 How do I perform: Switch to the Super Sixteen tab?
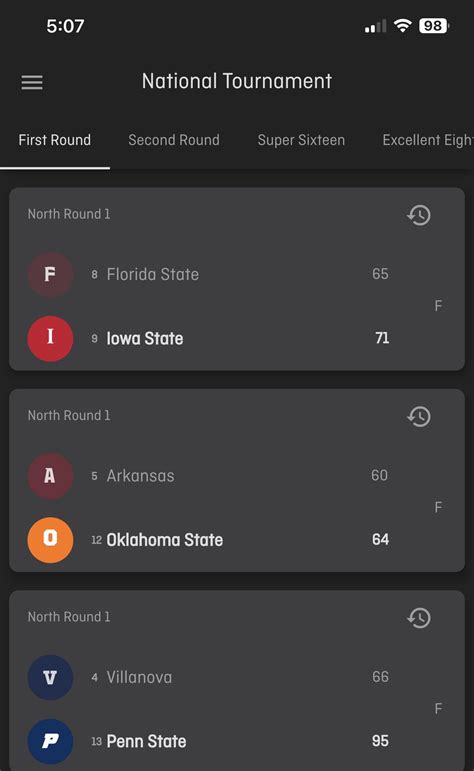[x=301, y=140]
